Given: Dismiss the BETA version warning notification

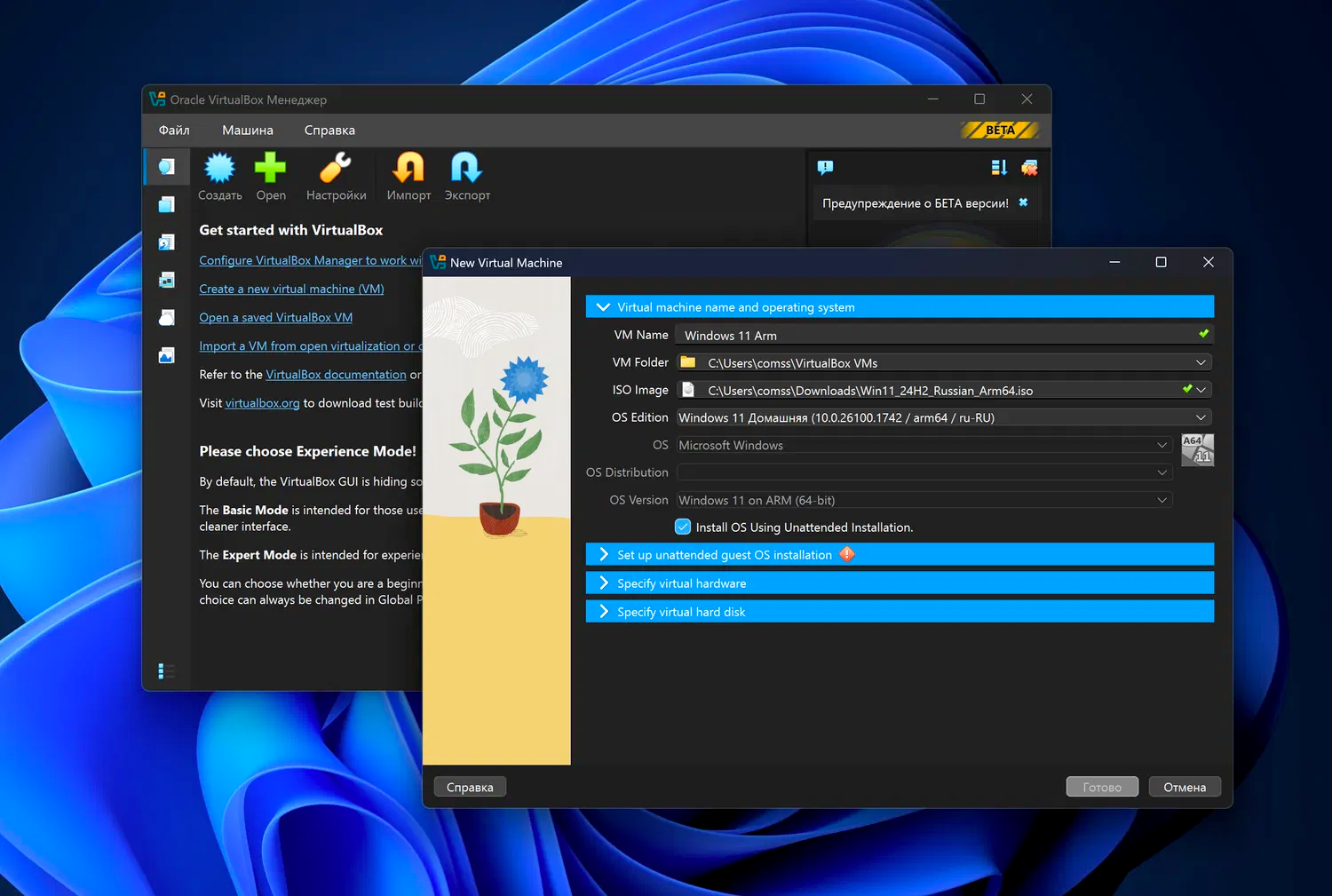Looking at the screenshot, I should 1023,202.
